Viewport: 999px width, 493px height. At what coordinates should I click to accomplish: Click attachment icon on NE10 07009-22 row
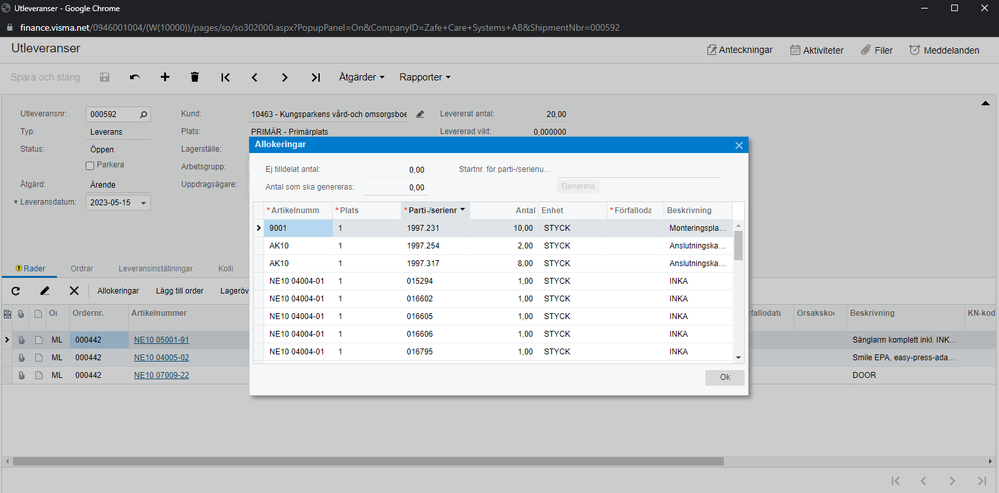pos(21,375)
